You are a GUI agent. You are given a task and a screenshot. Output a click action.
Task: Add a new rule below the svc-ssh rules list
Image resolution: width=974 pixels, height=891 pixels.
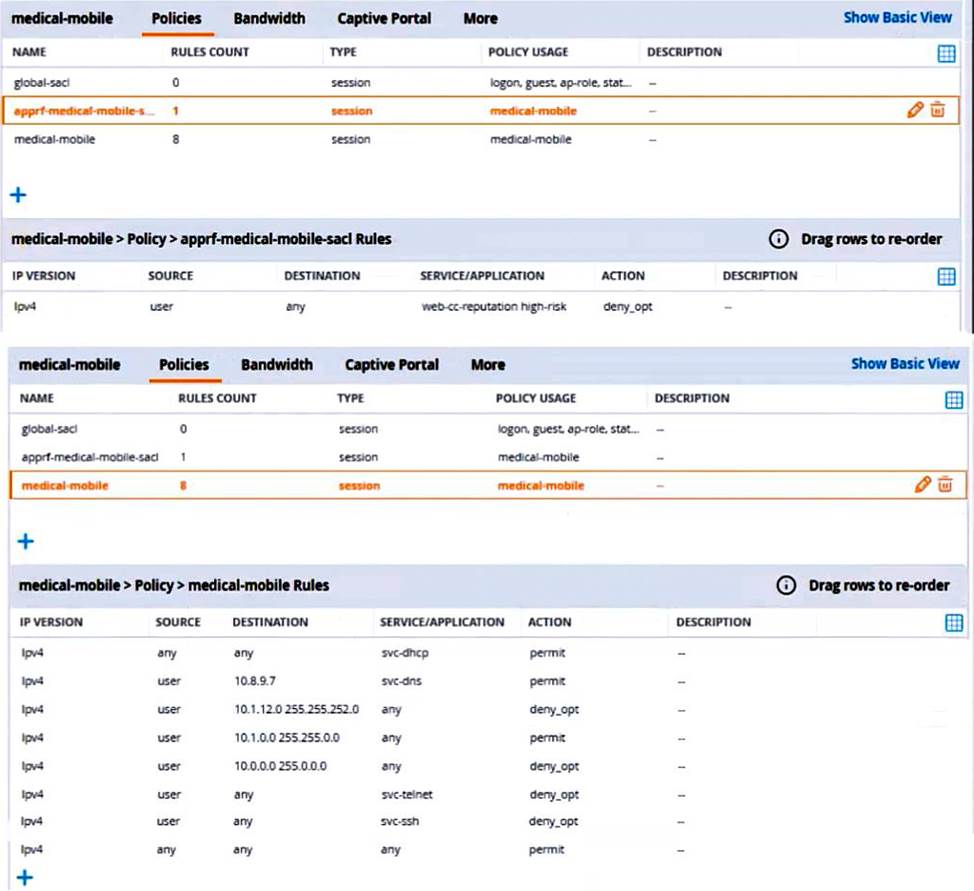pos(26,878)
